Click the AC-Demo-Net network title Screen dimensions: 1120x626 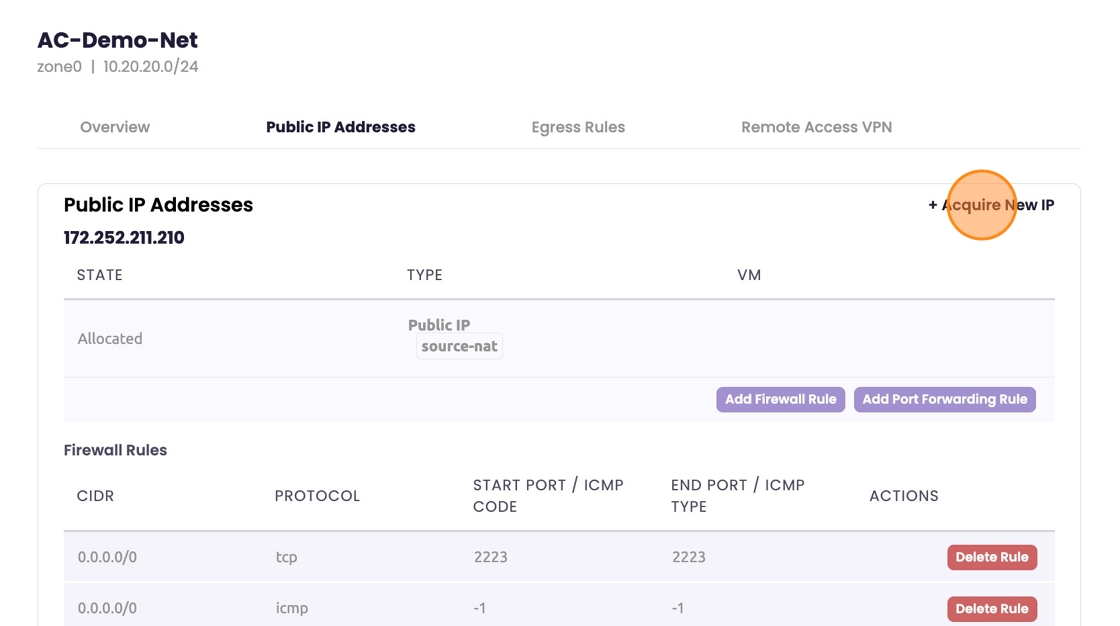click(117, 40)
